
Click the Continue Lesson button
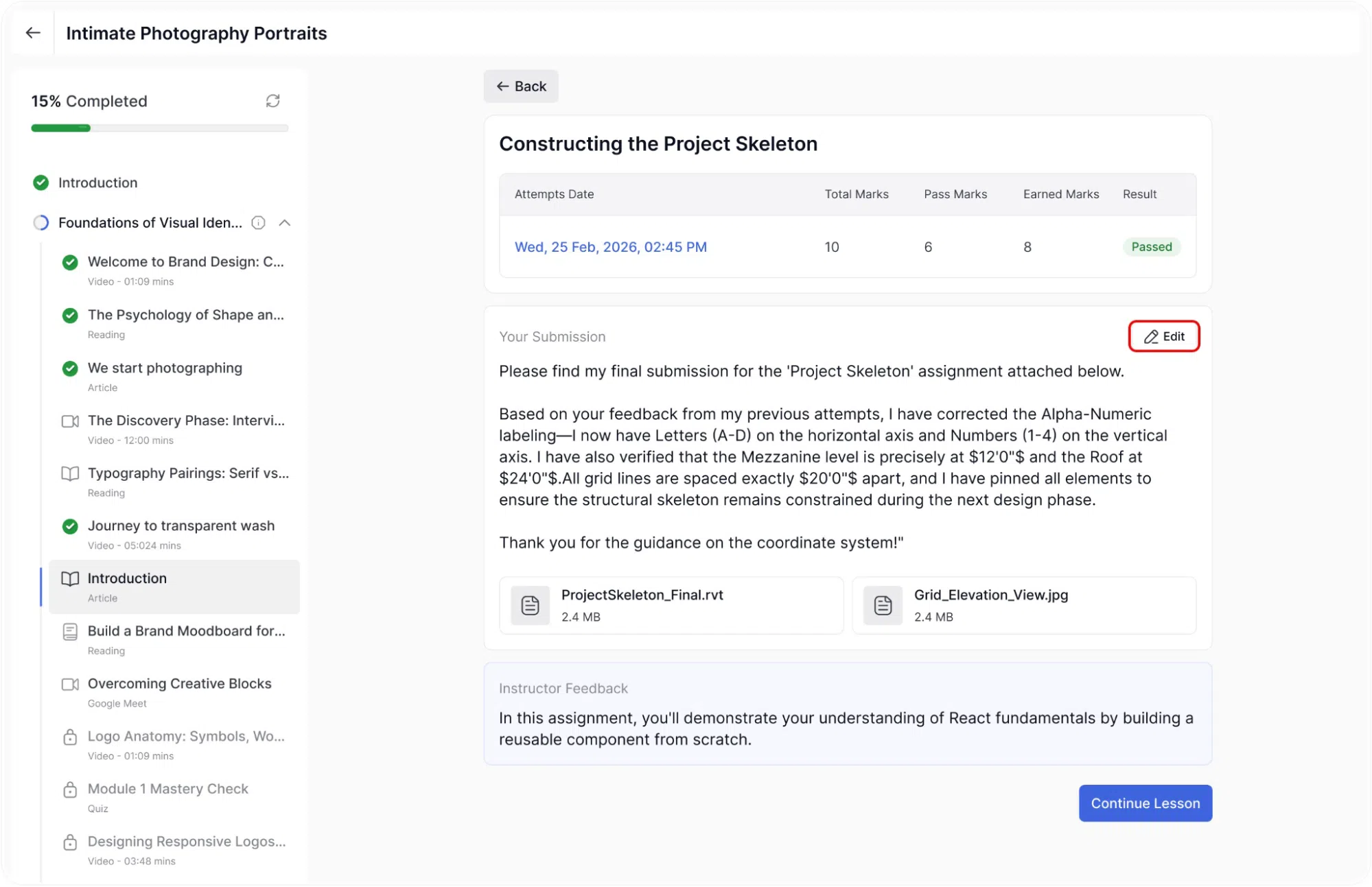pos(1145,803)
